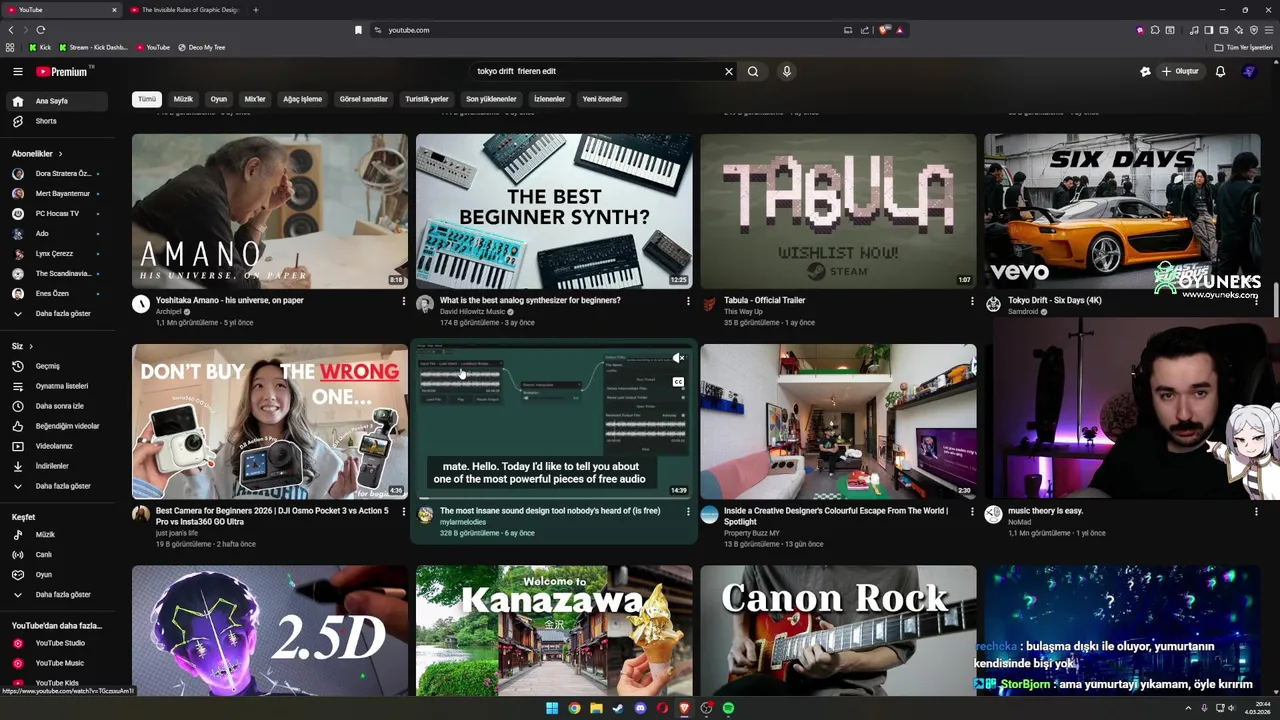Open options menu for music theory is easy
The image size is (1280, 720).
[x=1256, y=512]
